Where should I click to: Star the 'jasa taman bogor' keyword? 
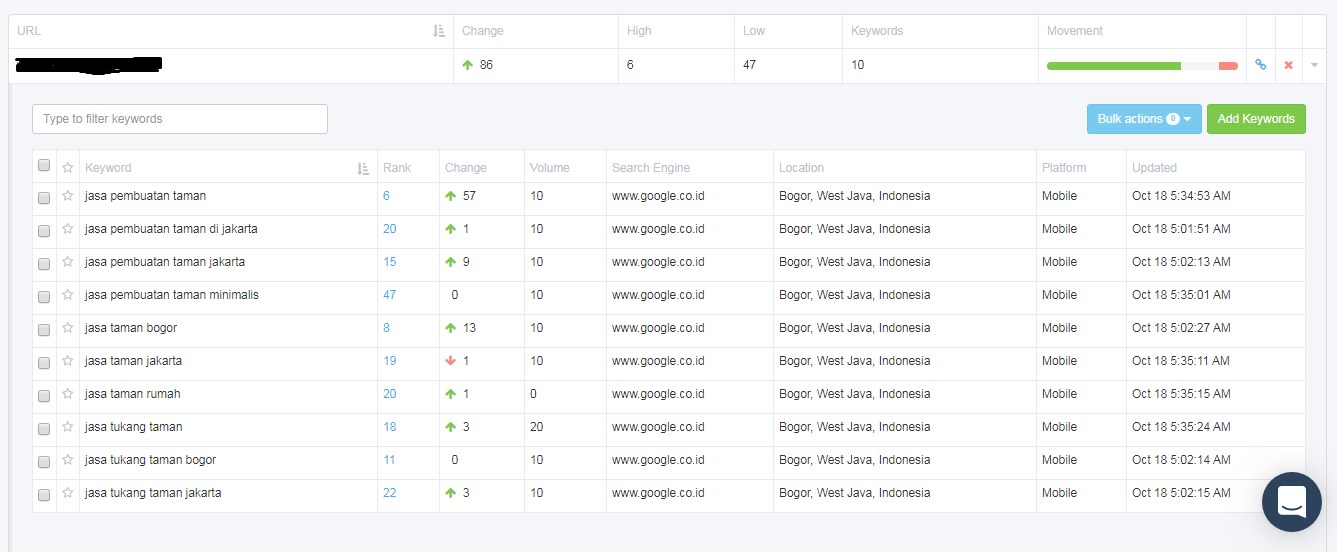pos(67,328)
